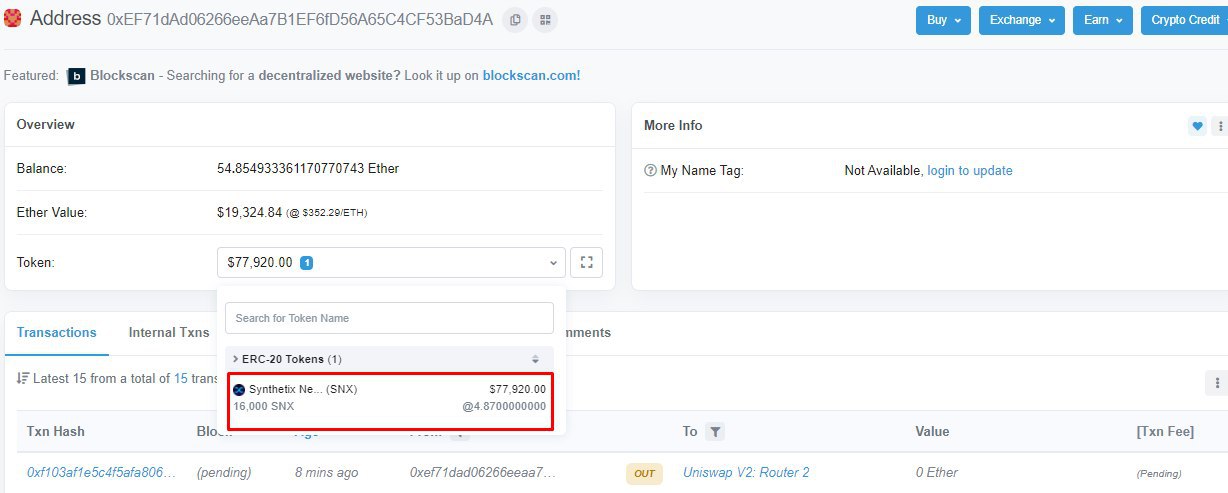The height and width of the screenshot is (493, 1228).
Task: Switch to the Transactions tab
Action: click(57, 333)
